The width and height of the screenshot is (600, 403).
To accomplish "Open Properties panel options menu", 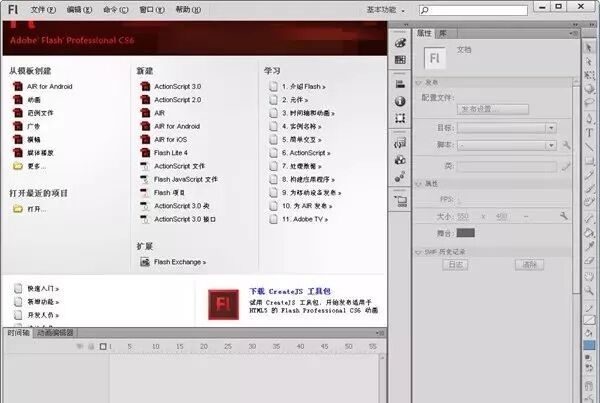I will (x=574, y=34).
